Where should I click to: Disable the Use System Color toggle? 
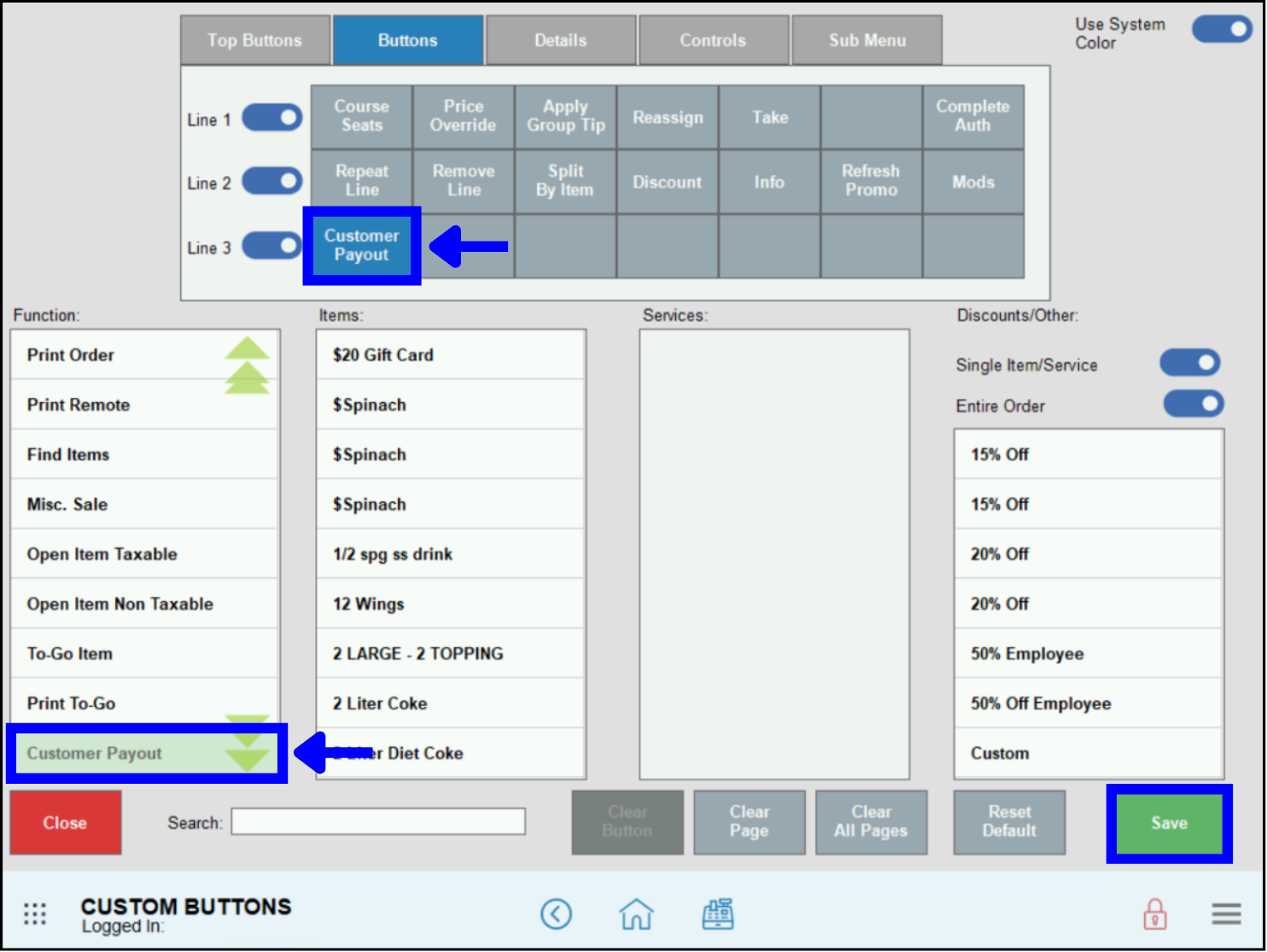[1222, 29]
